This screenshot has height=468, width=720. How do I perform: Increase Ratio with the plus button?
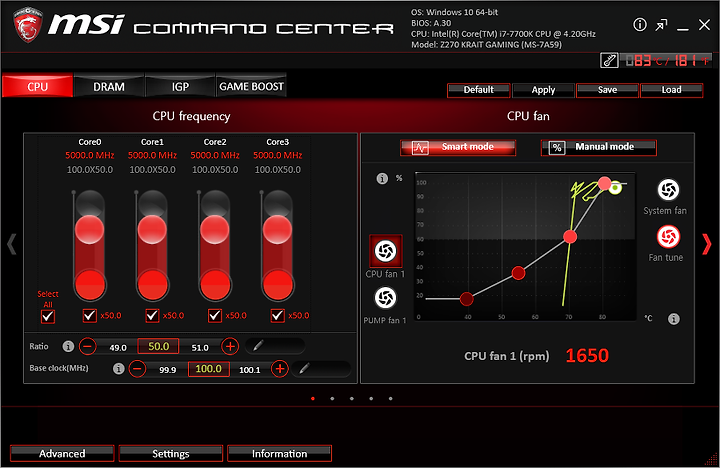(230, 346)
